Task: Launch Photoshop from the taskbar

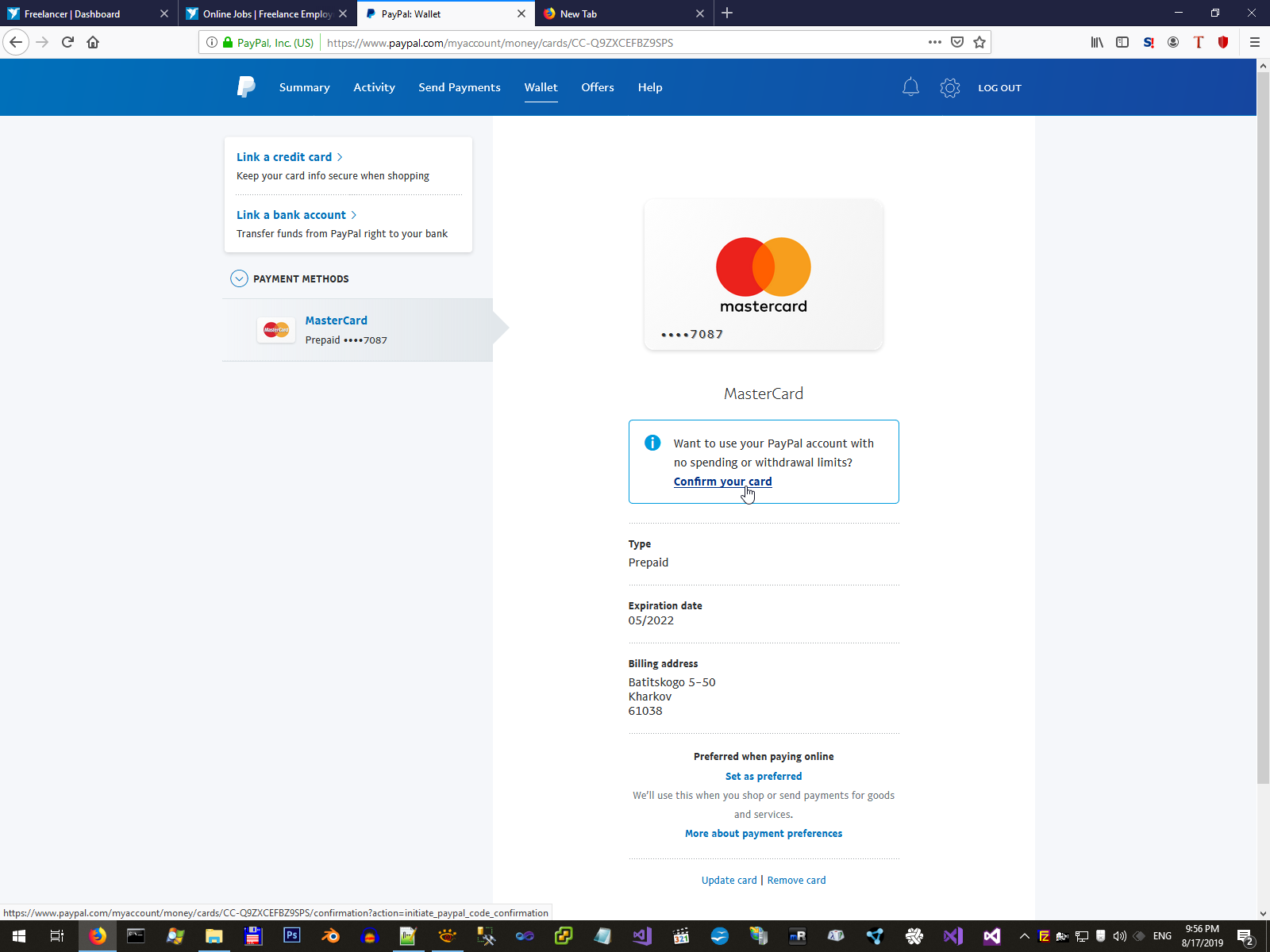Action: (x=292, y=936)
